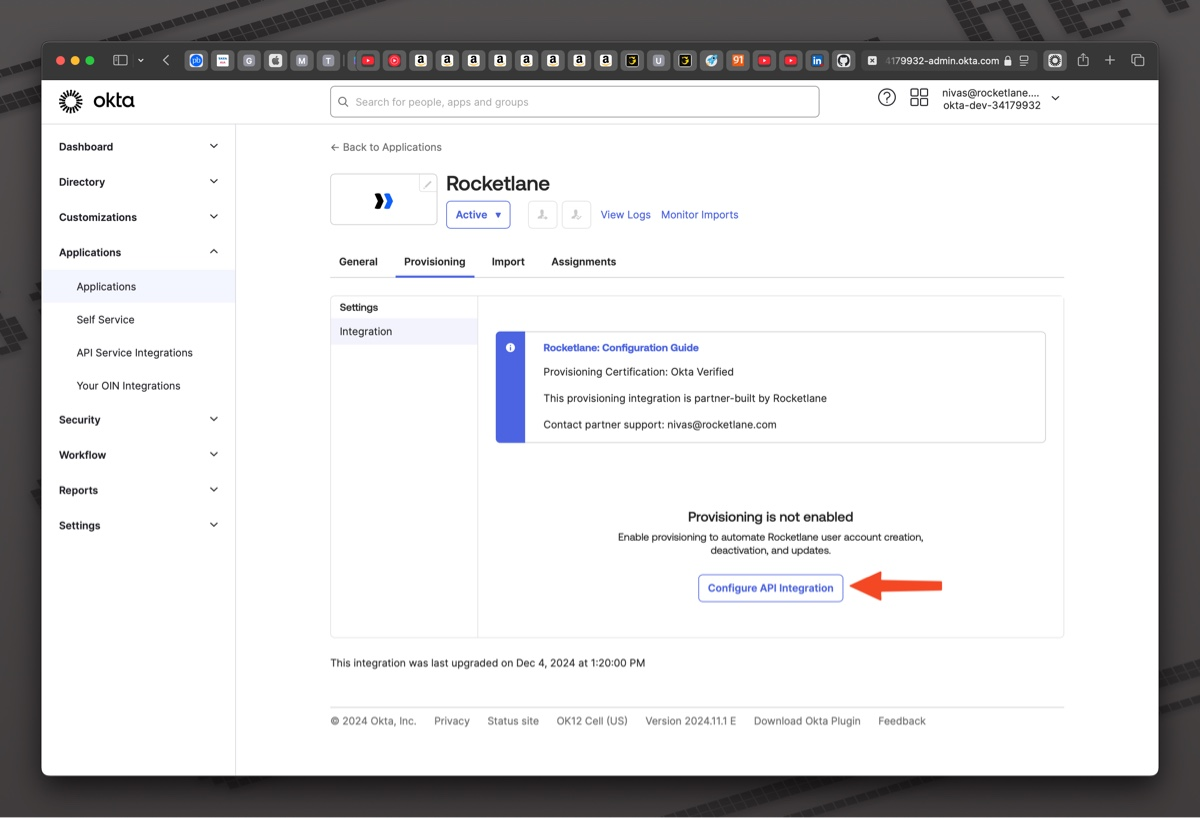Expand the Customizations sidebar section
This screenshot has width=1200, height=818.
click(x=138, y=217)
